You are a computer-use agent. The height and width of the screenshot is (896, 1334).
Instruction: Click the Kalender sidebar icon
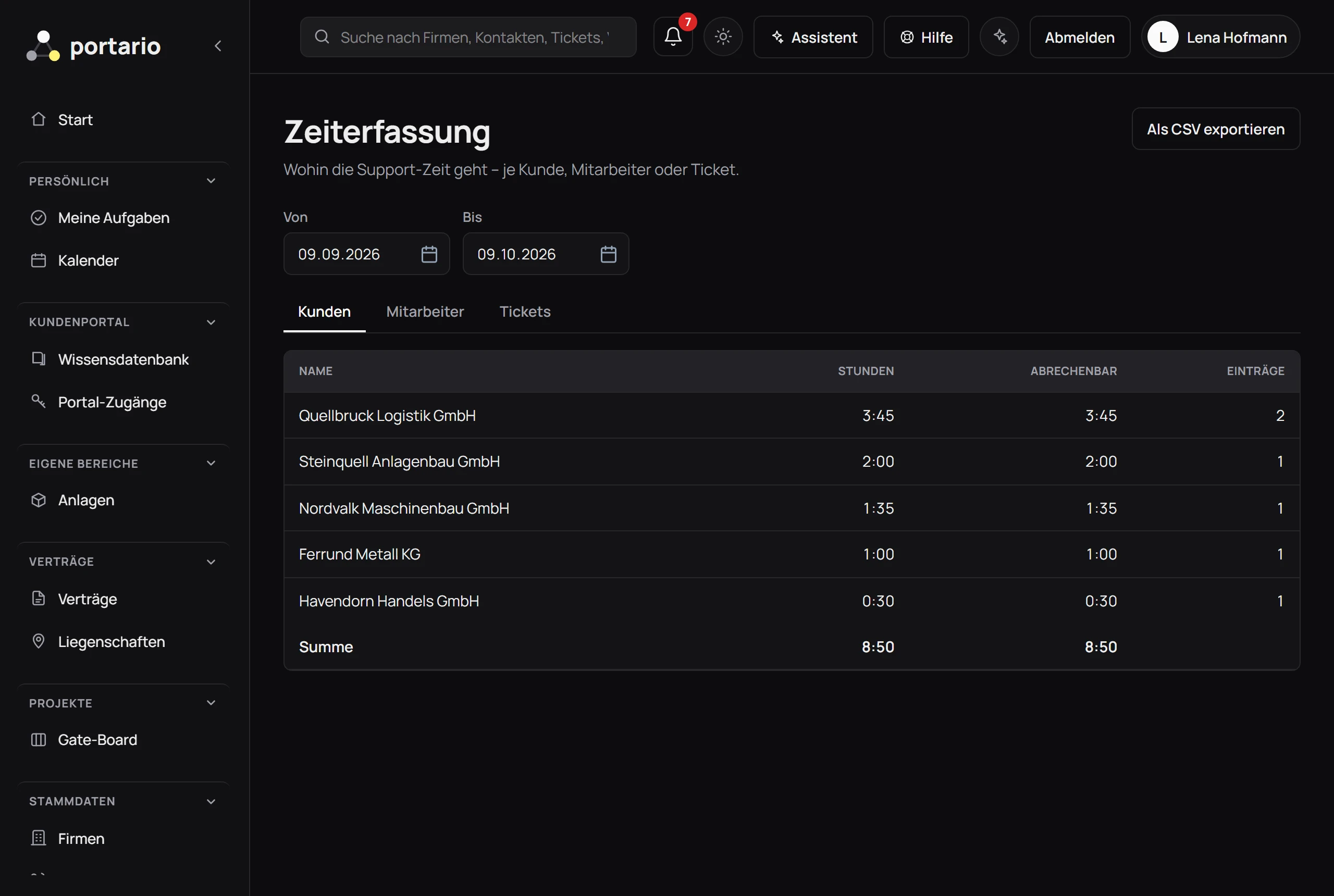pyautogui.click(x=38, y=260)
